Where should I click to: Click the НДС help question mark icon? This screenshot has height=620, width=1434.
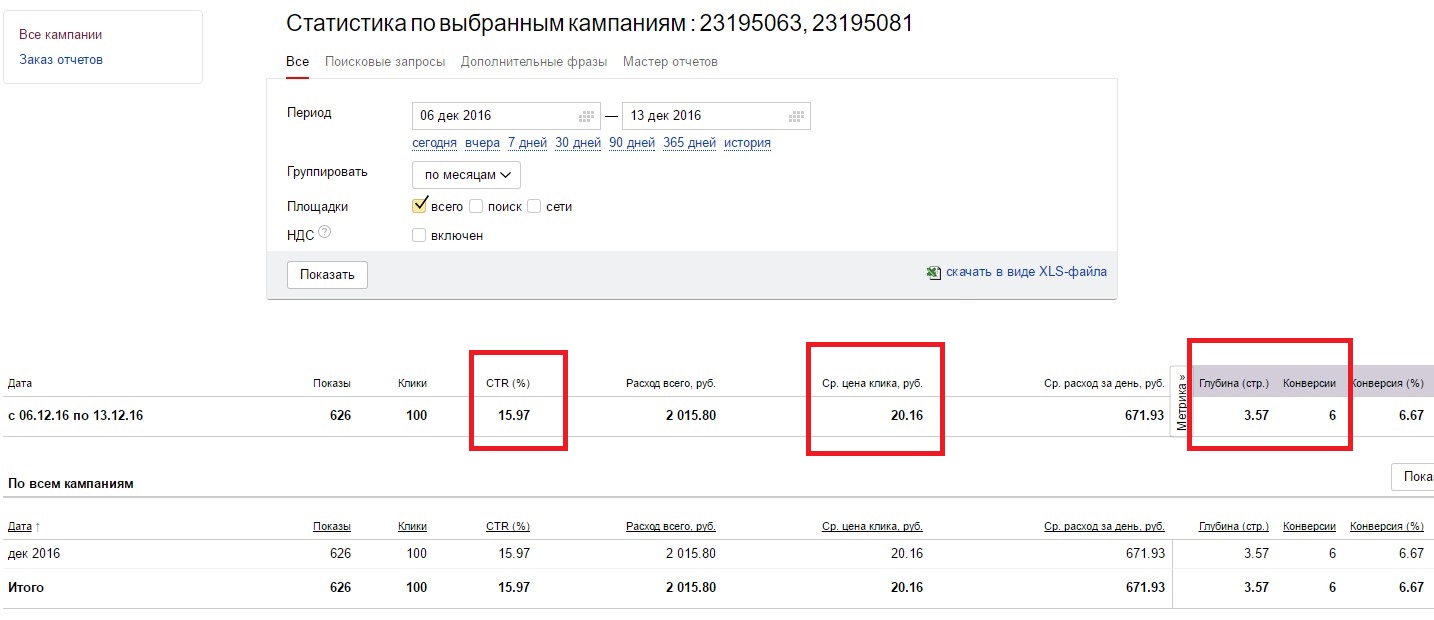[324, 234]
